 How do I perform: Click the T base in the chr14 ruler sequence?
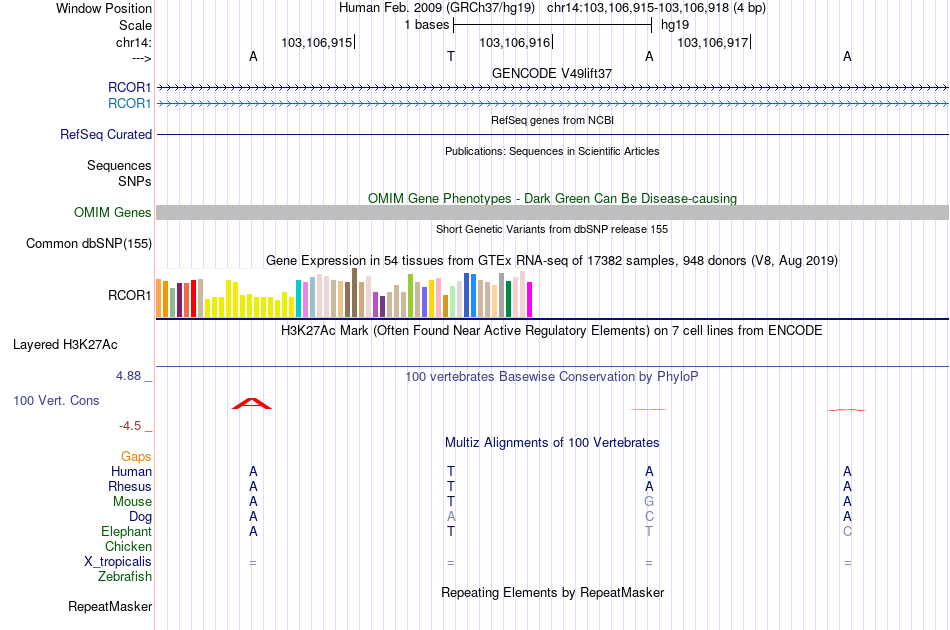point(451,56)
